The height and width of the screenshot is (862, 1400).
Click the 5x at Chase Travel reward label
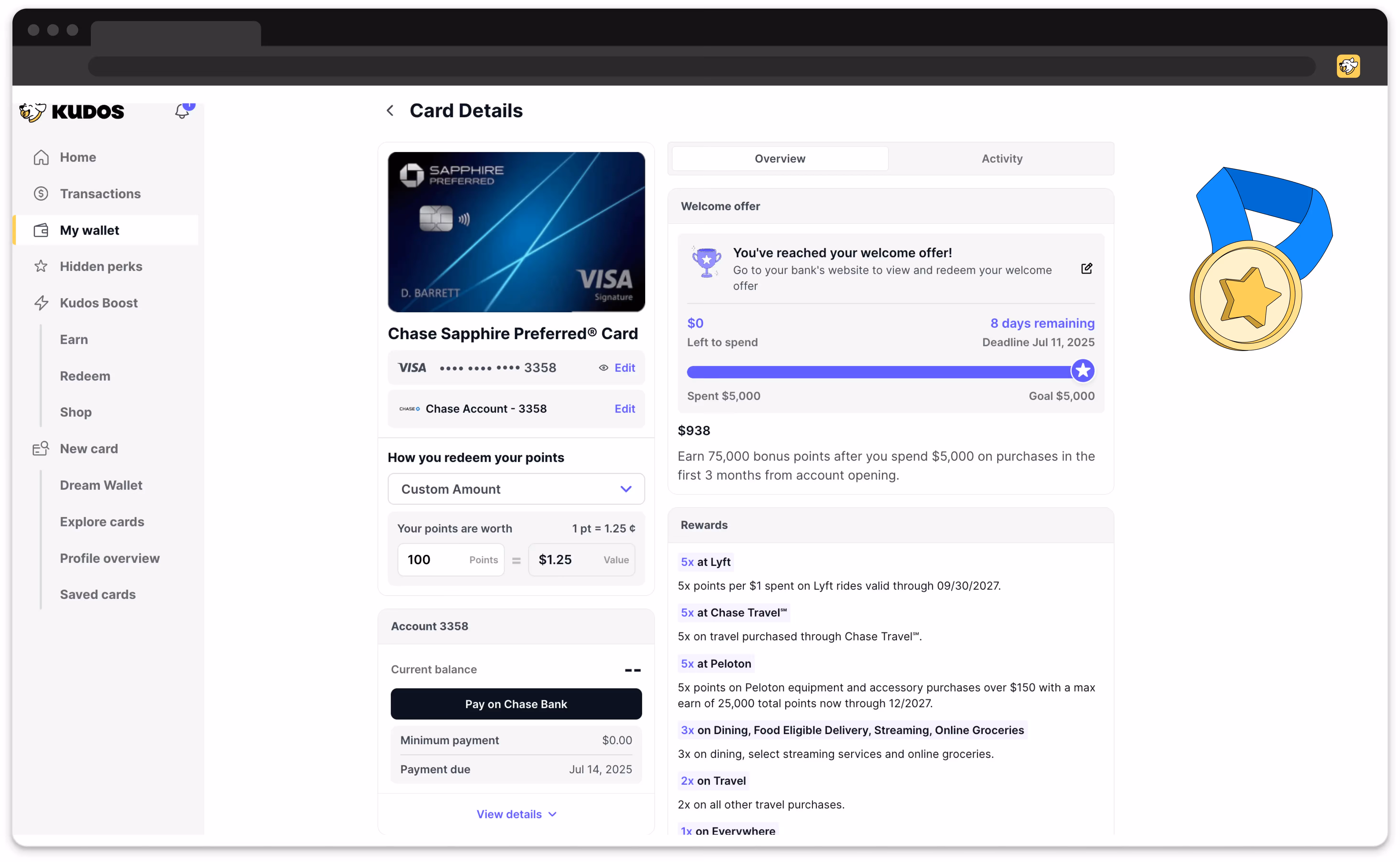(x=734, y=612)
